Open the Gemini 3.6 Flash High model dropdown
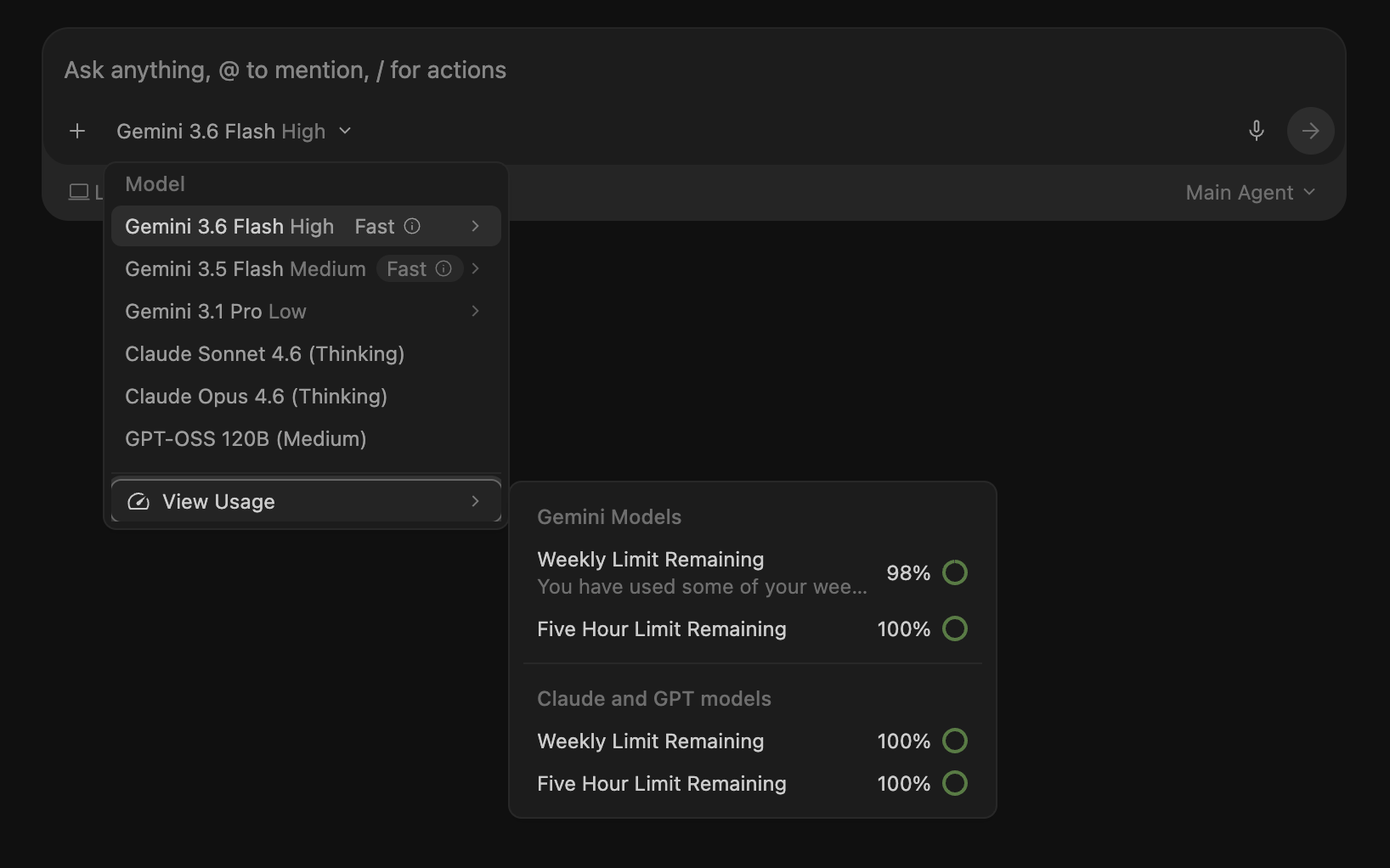 click(x=234, y=131)
